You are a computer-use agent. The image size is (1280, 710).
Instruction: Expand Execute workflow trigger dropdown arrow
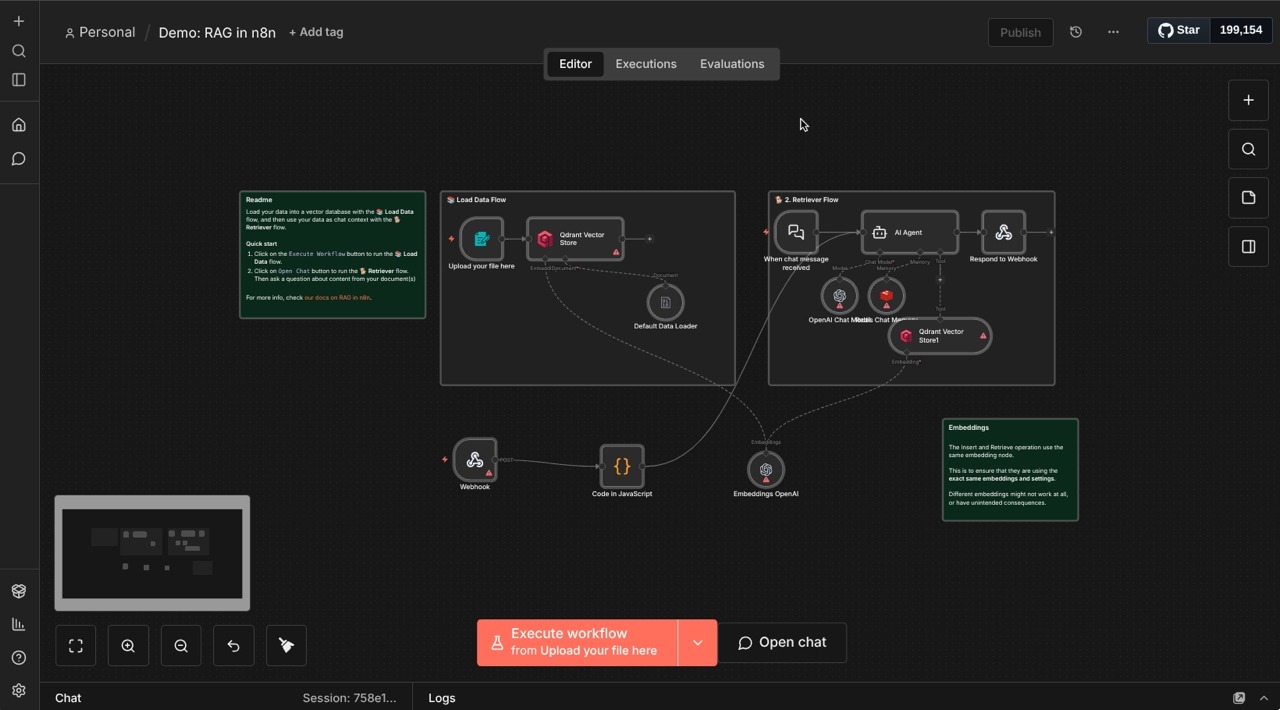[x=697, y=643]
